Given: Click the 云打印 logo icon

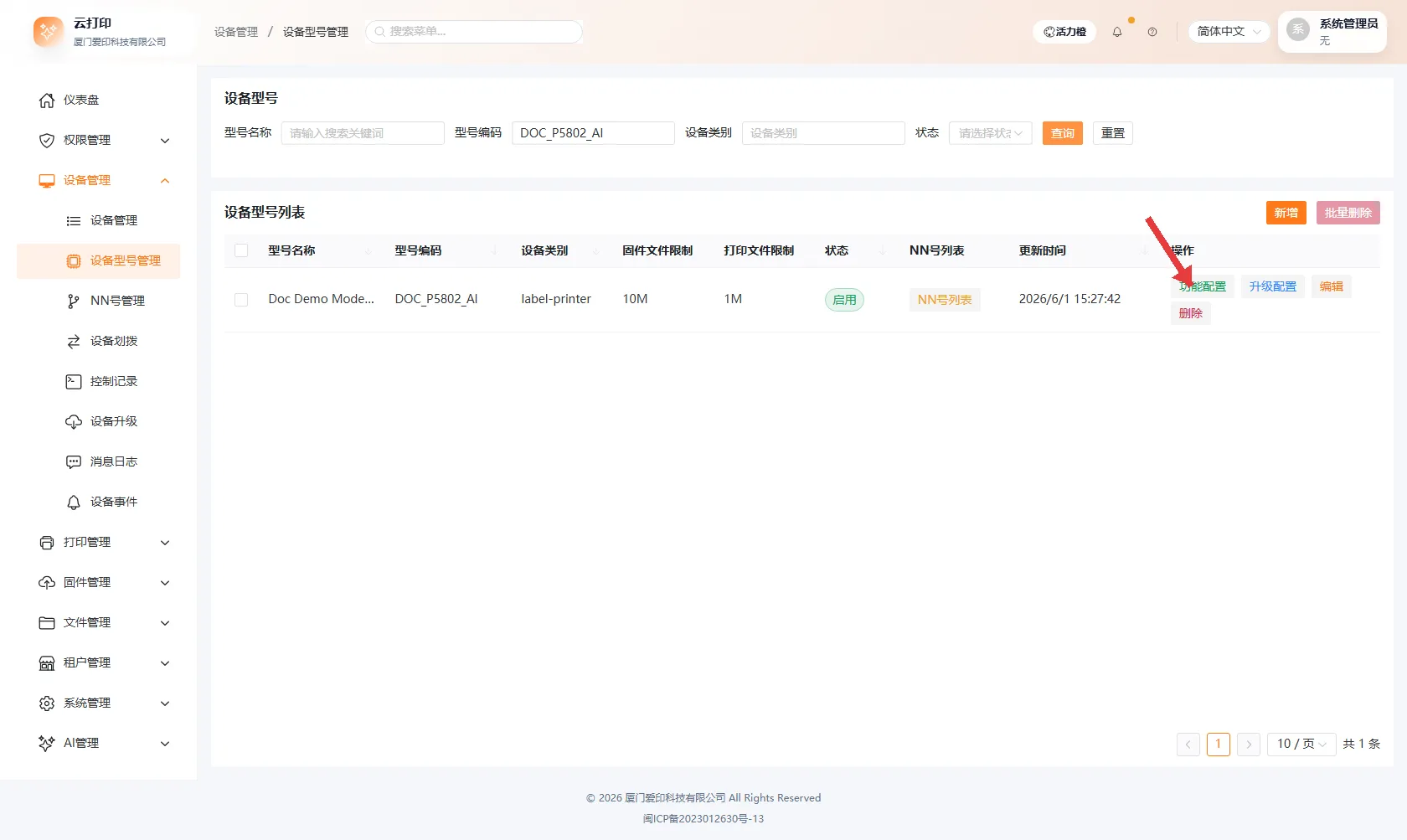Looking at the screenshot, I should 48,32.
